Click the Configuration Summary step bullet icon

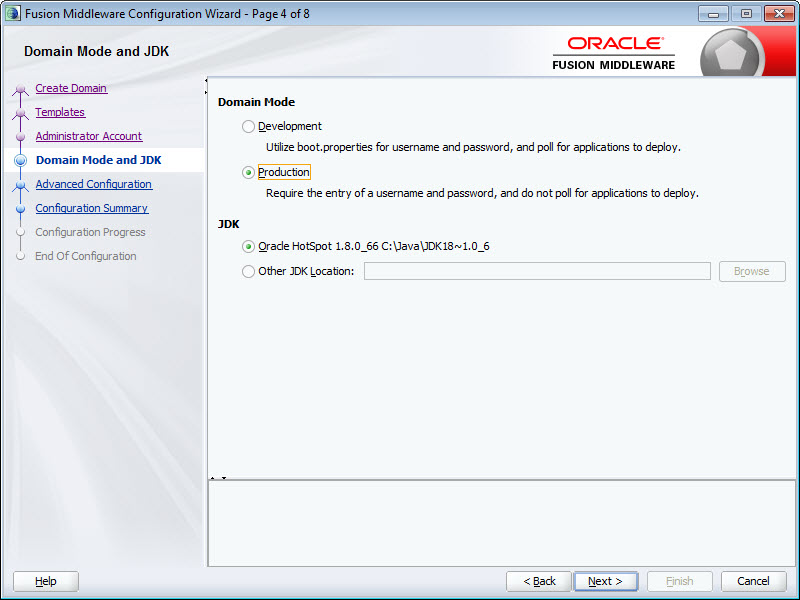(20, 209)
